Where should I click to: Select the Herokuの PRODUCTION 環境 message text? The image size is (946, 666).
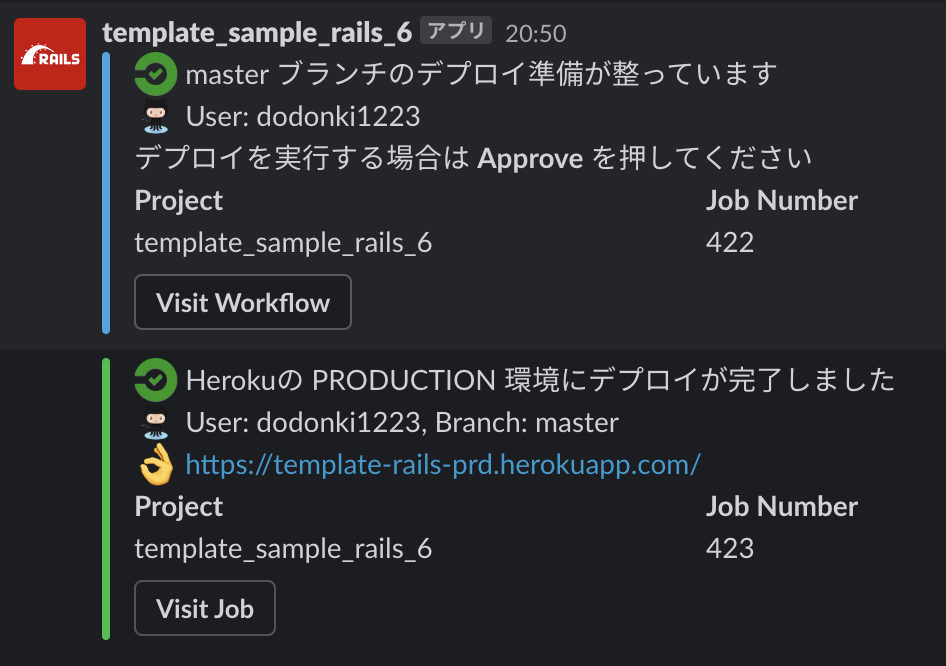(x=540, y=380)
